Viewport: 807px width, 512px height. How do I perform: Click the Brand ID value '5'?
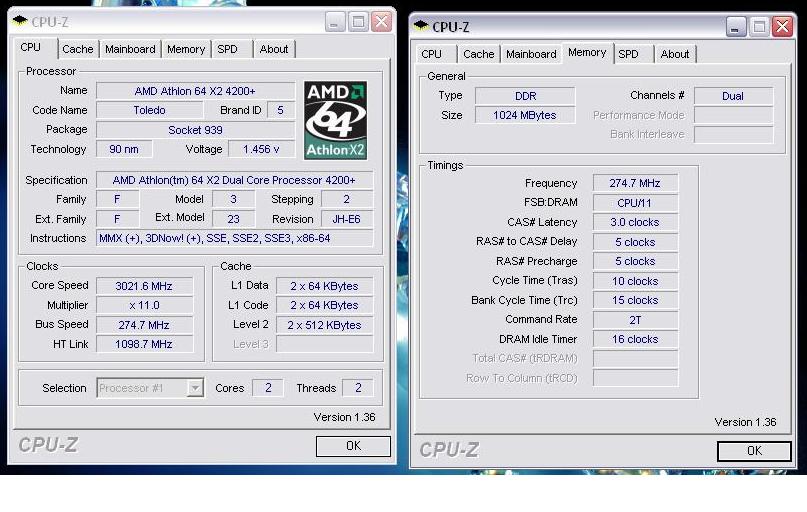pyautogui.click(x=280, y=111)
